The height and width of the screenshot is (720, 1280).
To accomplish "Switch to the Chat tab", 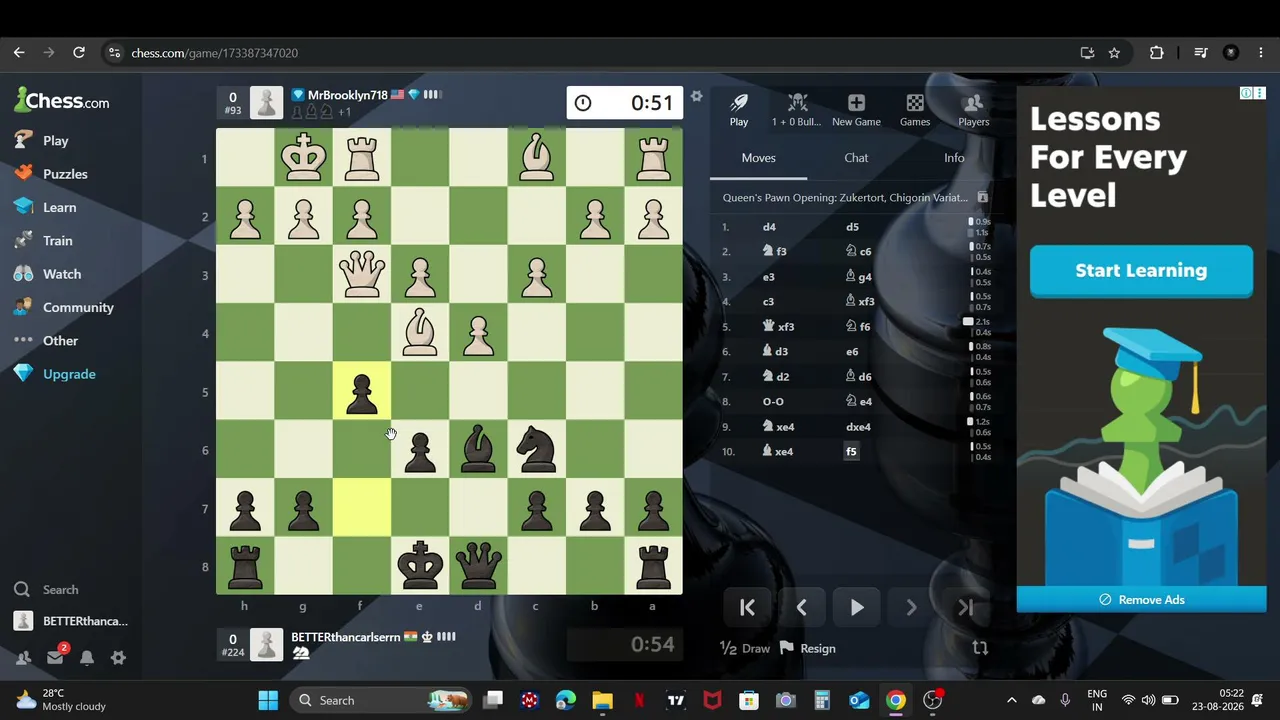I will 856,158.
